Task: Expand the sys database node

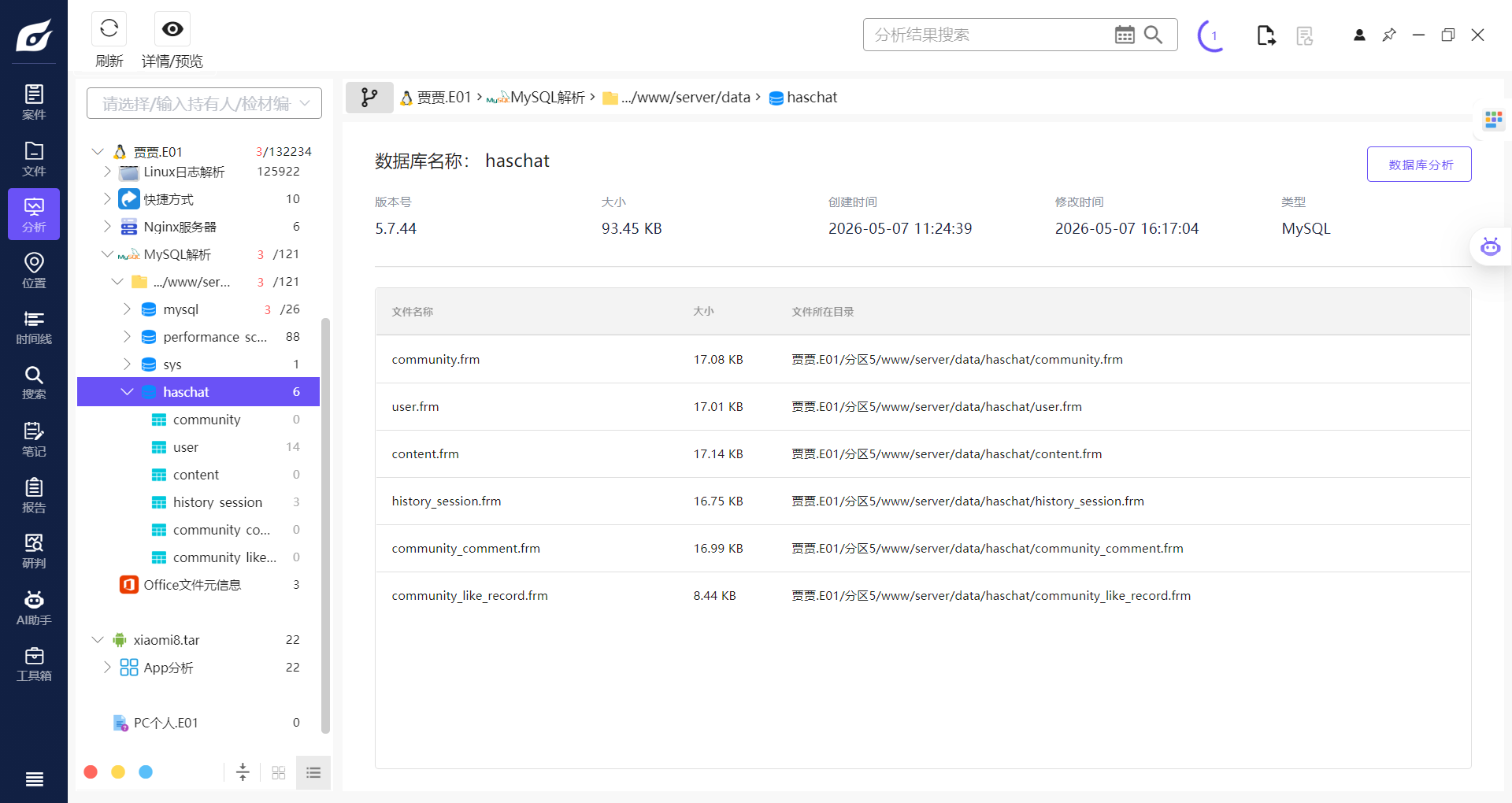Action: [x=127, y=364]
